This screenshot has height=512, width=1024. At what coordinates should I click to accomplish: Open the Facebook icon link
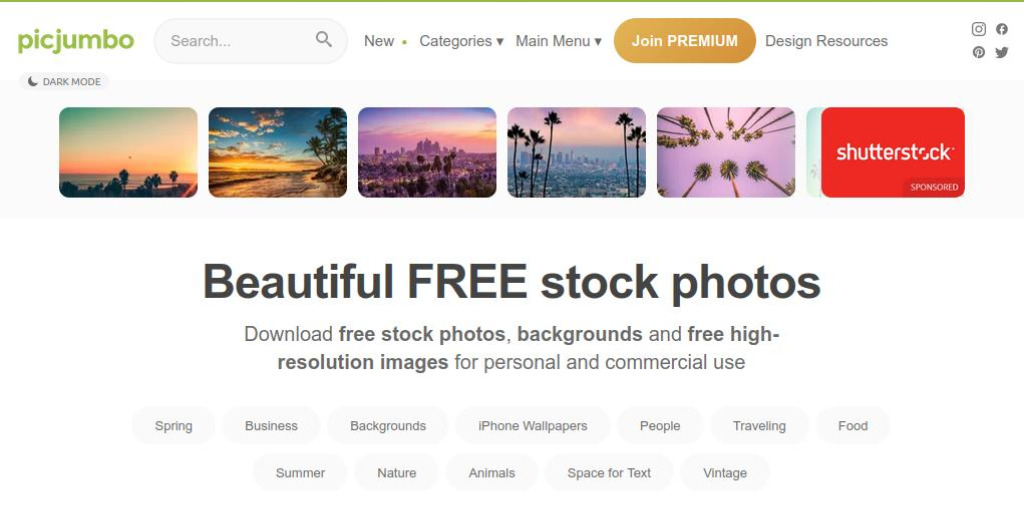tap(1002, 29)
